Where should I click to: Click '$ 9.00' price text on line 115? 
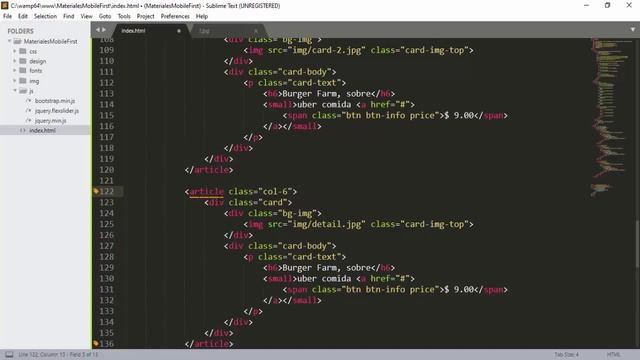[459, 115]
